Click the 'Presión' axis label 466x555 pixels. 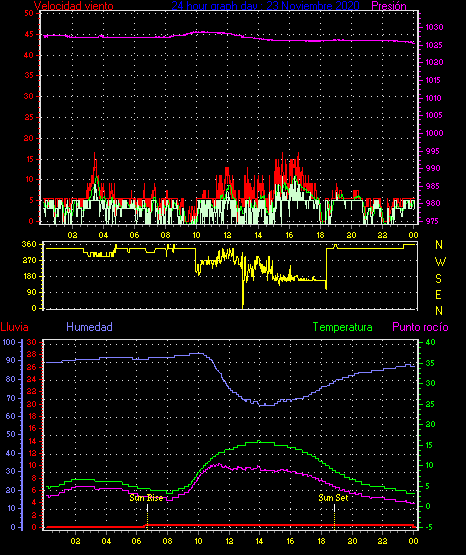click(389, 6)
